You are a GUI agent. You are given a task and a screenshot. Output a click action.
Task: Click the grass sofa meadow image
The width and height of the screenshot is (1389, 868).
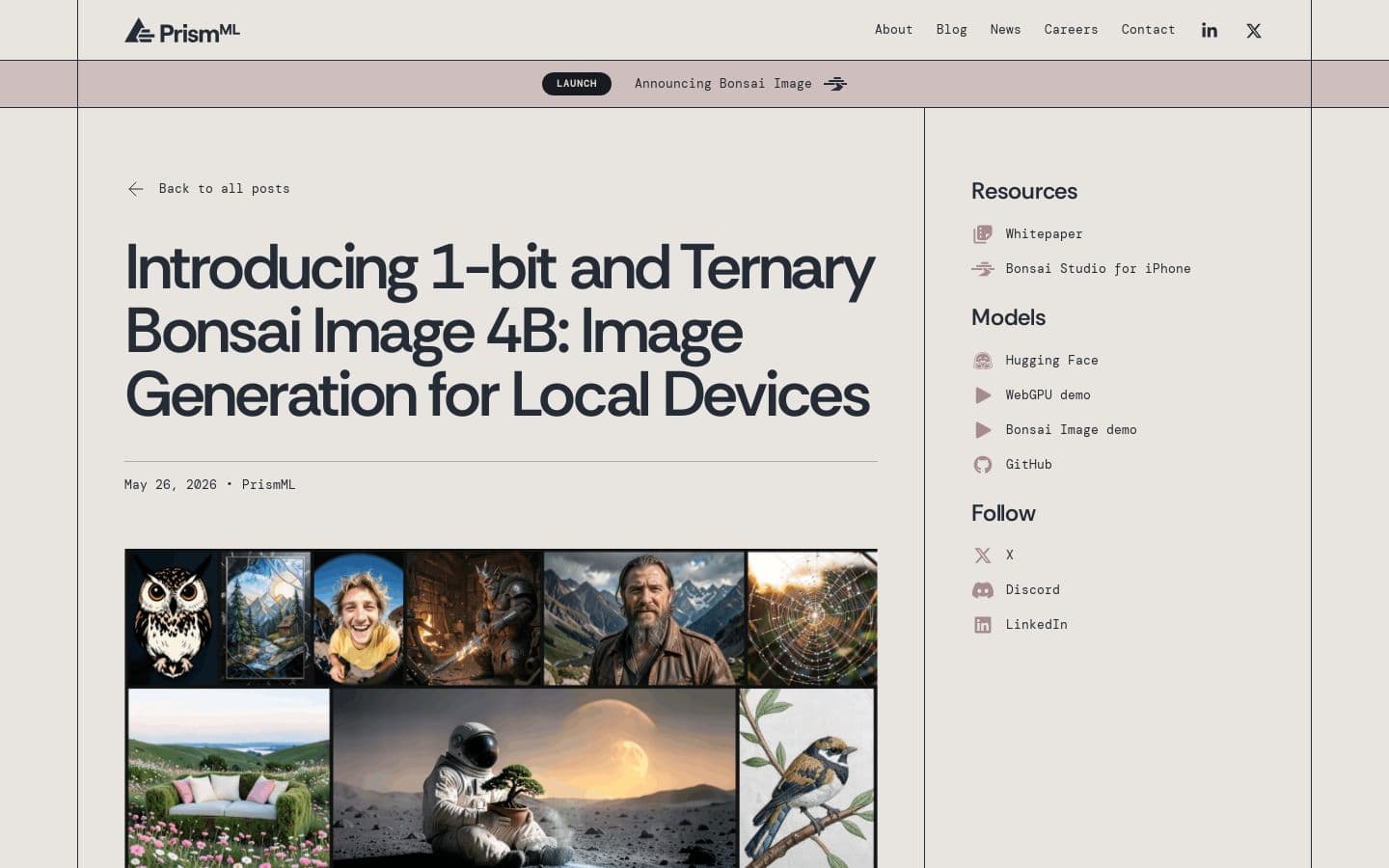pos(229,778)
